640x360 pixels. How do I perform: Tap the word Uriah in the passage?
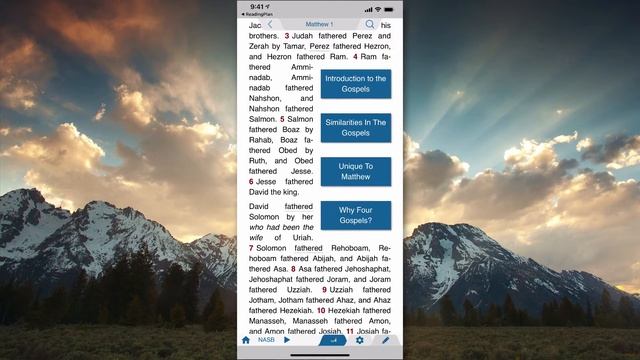(x=302, y=238)
